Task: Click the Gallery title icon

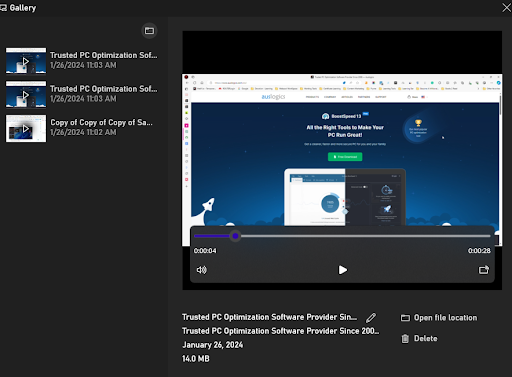Action: [x=3, y=8]
